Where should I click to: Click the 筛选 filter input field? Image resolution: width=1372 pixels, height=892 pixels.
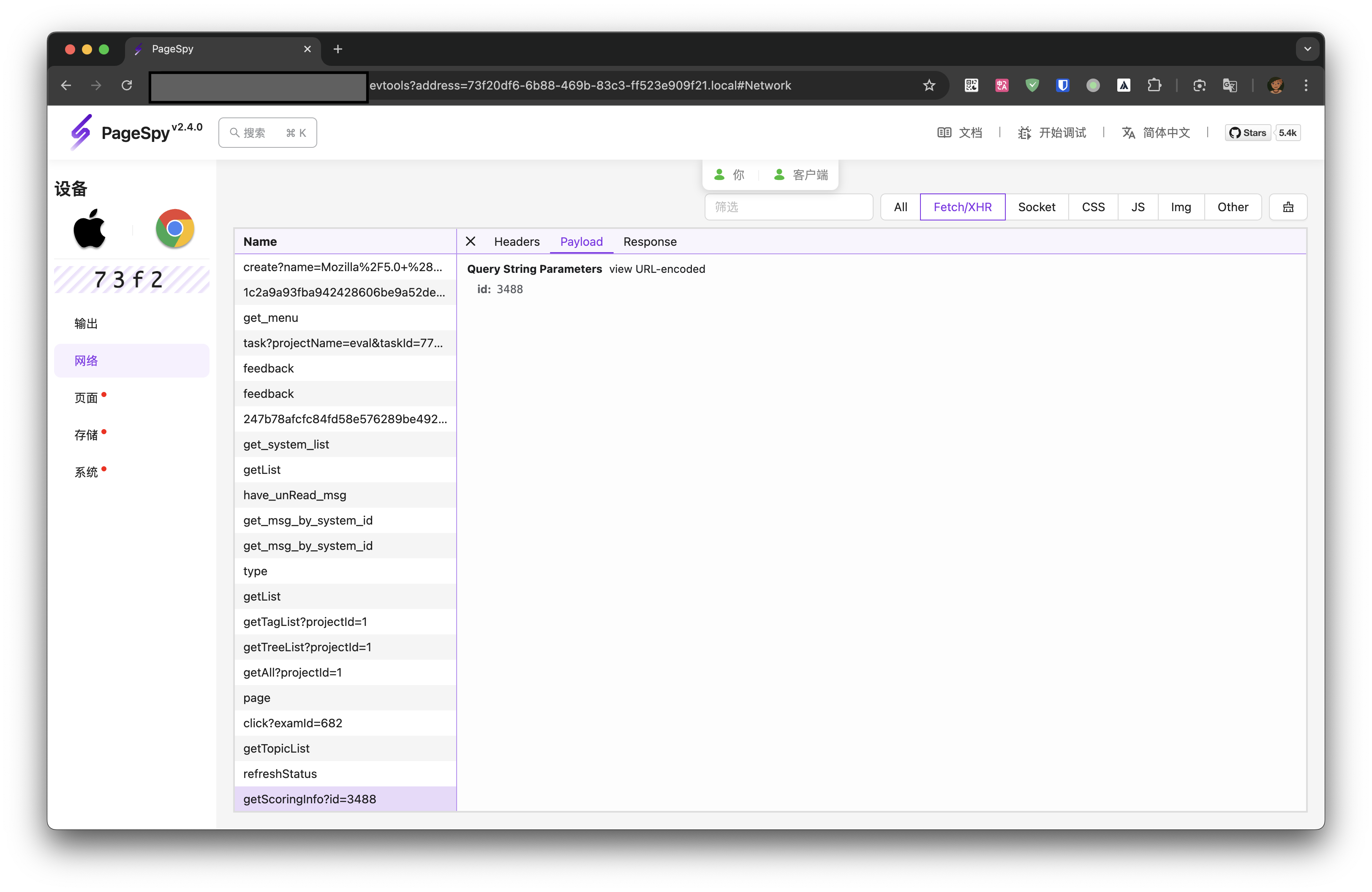pyautogui.click(x=788, y=207)
